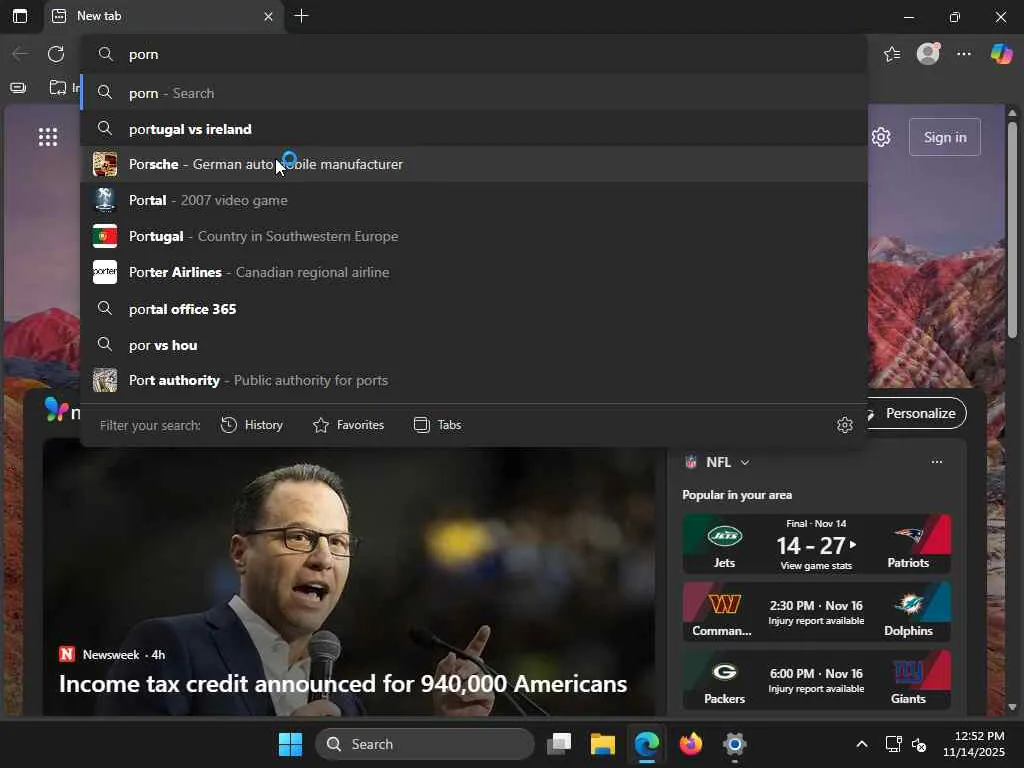1024x768 pixels.
Task: Click the Newsweek source label
Action: (x=111, y=654)
